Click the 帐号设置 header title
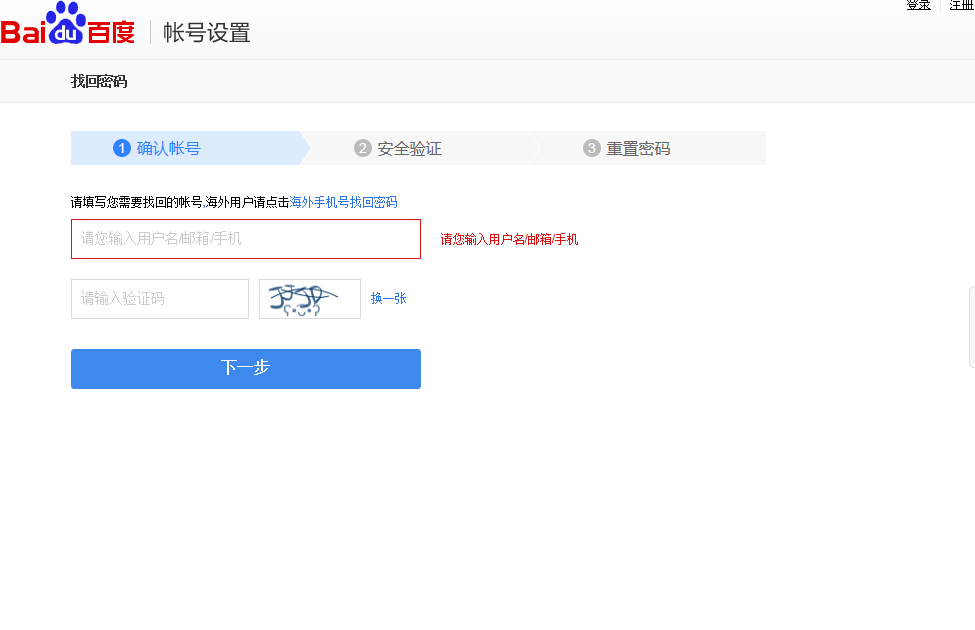Image resolution: width=975 pixels, height=630 pixels. click(x=206, y=33)
